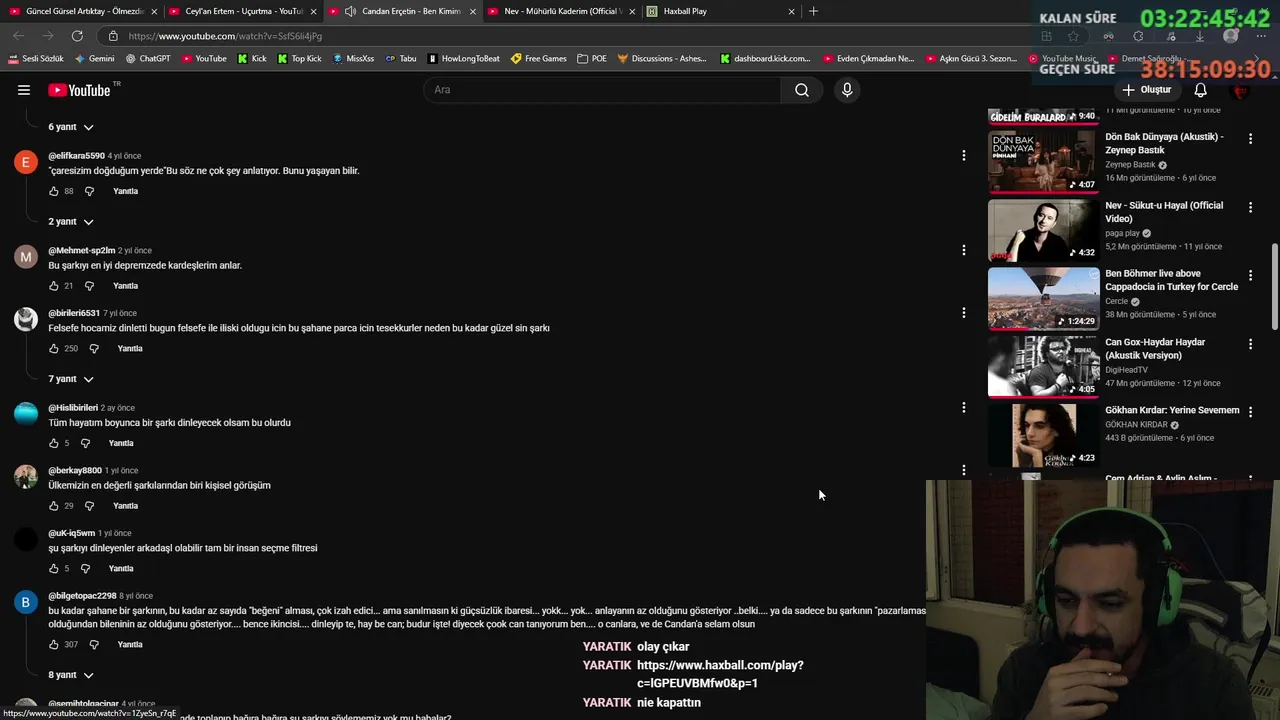Open Dön Bak Dünyaya video thumbnail

click(x=1043, y=160)
